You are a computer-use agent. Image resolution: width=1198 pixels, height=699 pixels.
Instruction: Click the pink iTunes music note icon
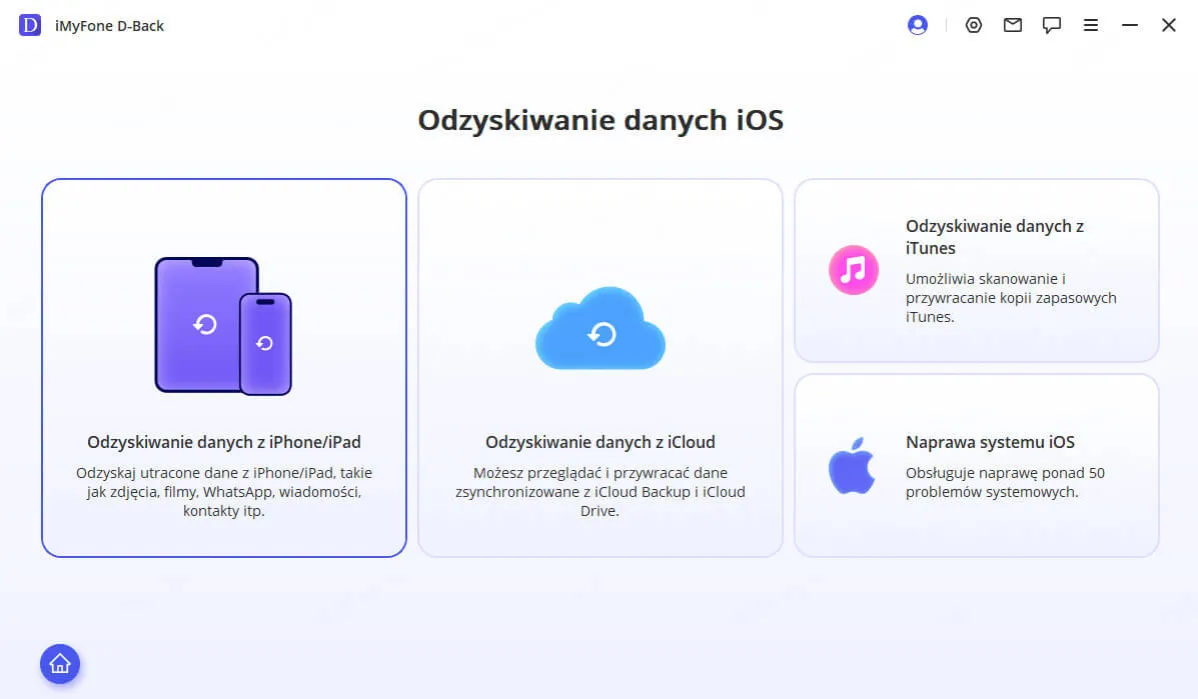pos(851,270)
